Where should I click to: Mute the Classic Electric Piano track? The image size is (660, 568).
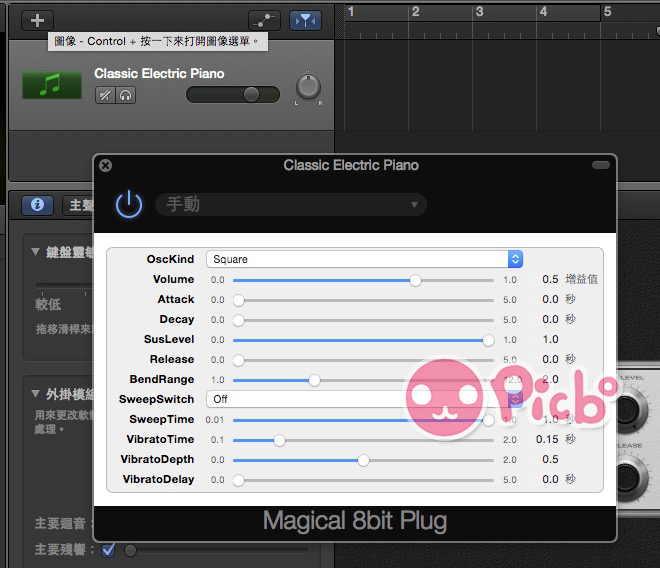(x=105, y=95)
